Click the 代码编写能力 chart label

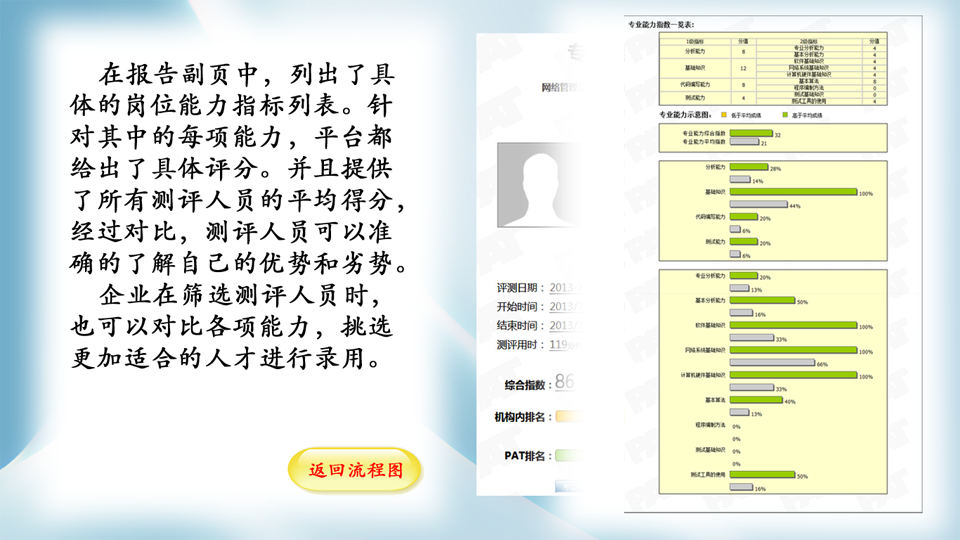pos(710,217)
